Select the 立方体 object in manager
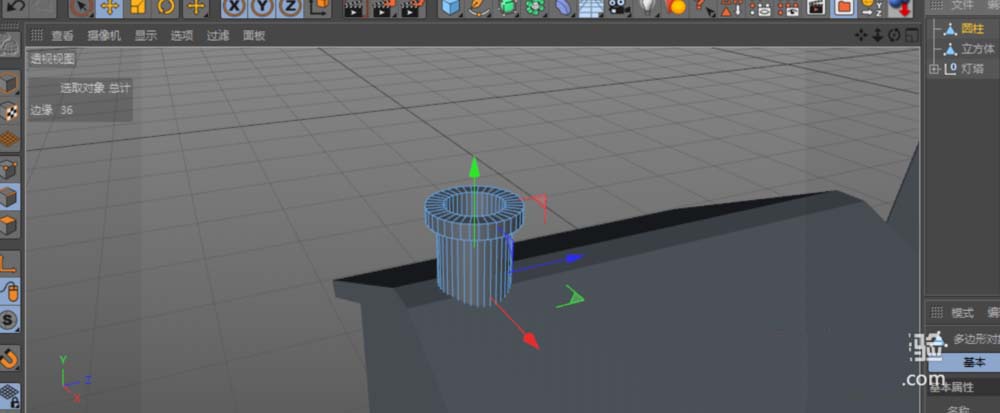The image size is (1000, 413). [x=978, y=48]
